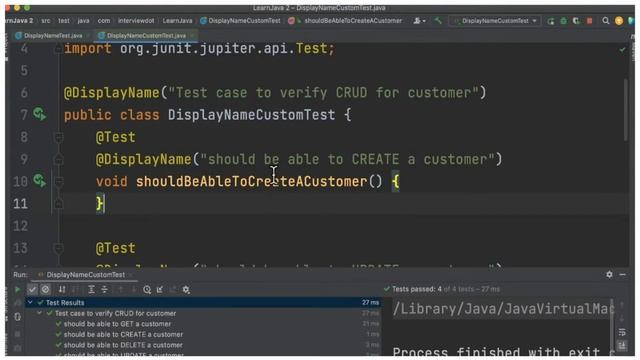Run class gutter icon at line 7
Image resolution: width=640 pixels, height=360 pixels.
coord(40,114)
